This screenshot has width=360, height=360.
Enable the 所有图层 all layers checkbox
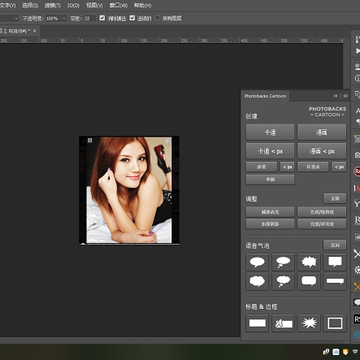[x=157, y=18]
